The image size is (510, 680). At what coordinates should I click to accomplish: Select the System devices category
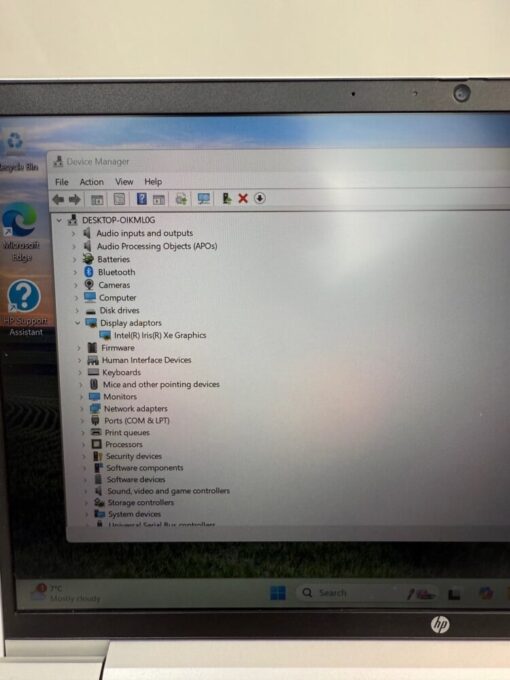click(134, 514)
